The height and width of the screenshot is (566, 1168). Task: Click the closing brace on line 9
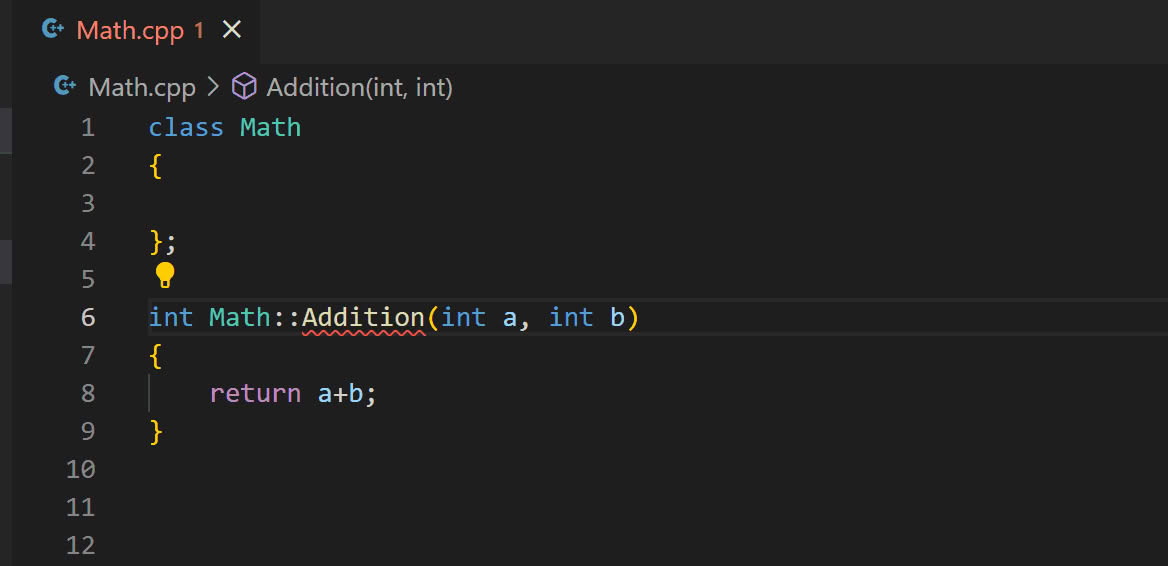pyautogui.click(x=155, y=431)
